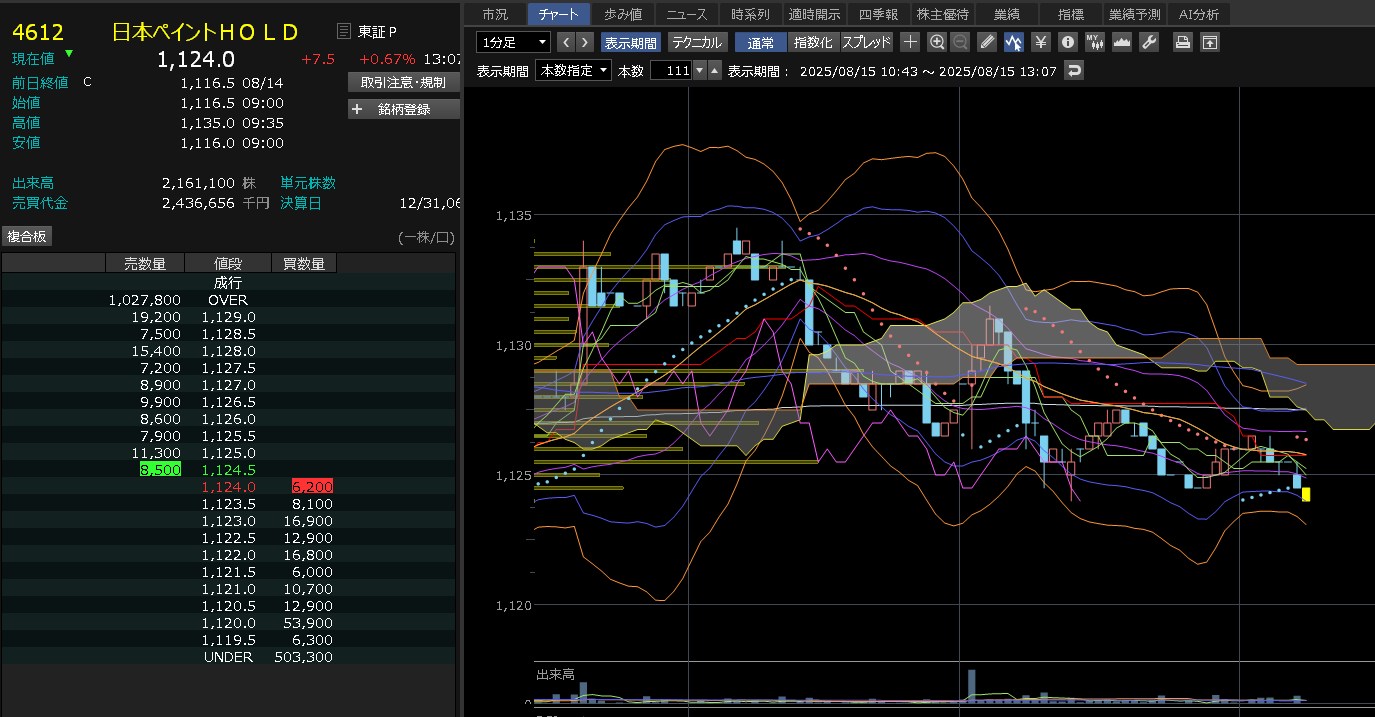Zoom out on the chart
The image size is (1375, 717).
(960, 42)
